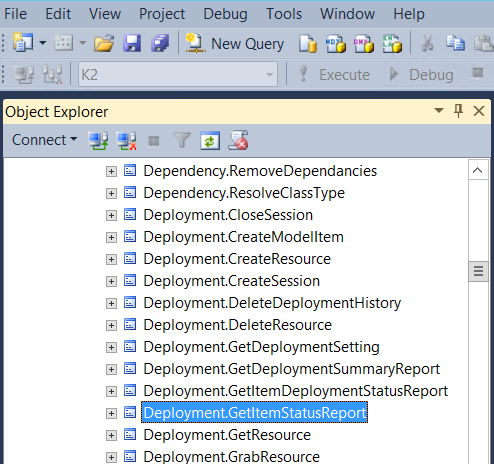Refresh the Object Explorer tree
494x464 pixels.
210,140
